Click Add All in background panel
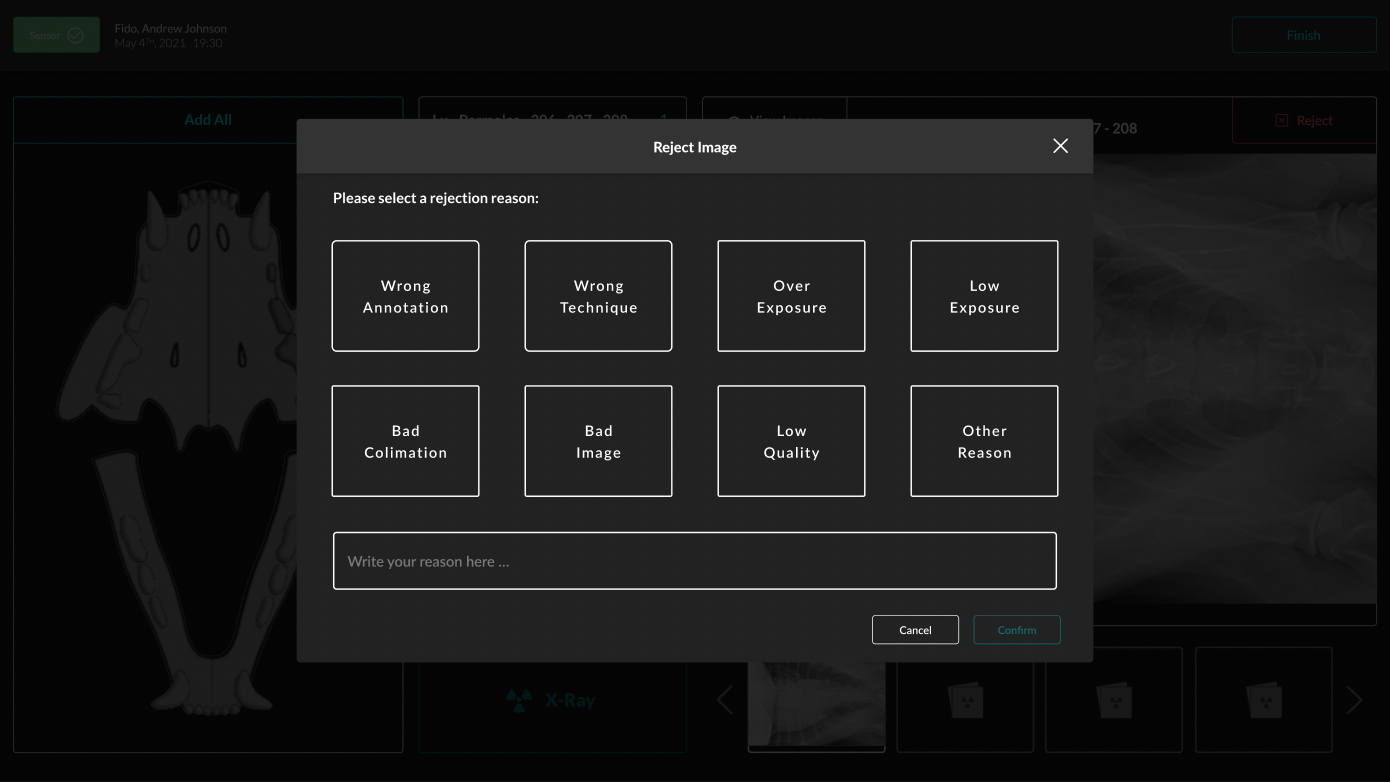Viewport: 1390px width, 782px height. click(208, 120)
